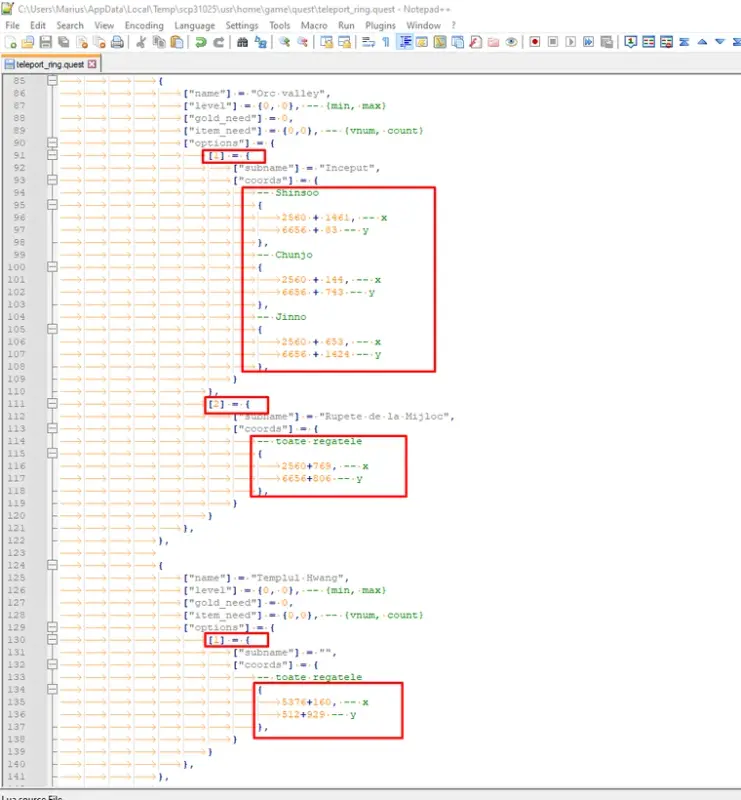This screenshot has width=741, height=800.
Task: Open the Language menu
Action: click(194, 26)
